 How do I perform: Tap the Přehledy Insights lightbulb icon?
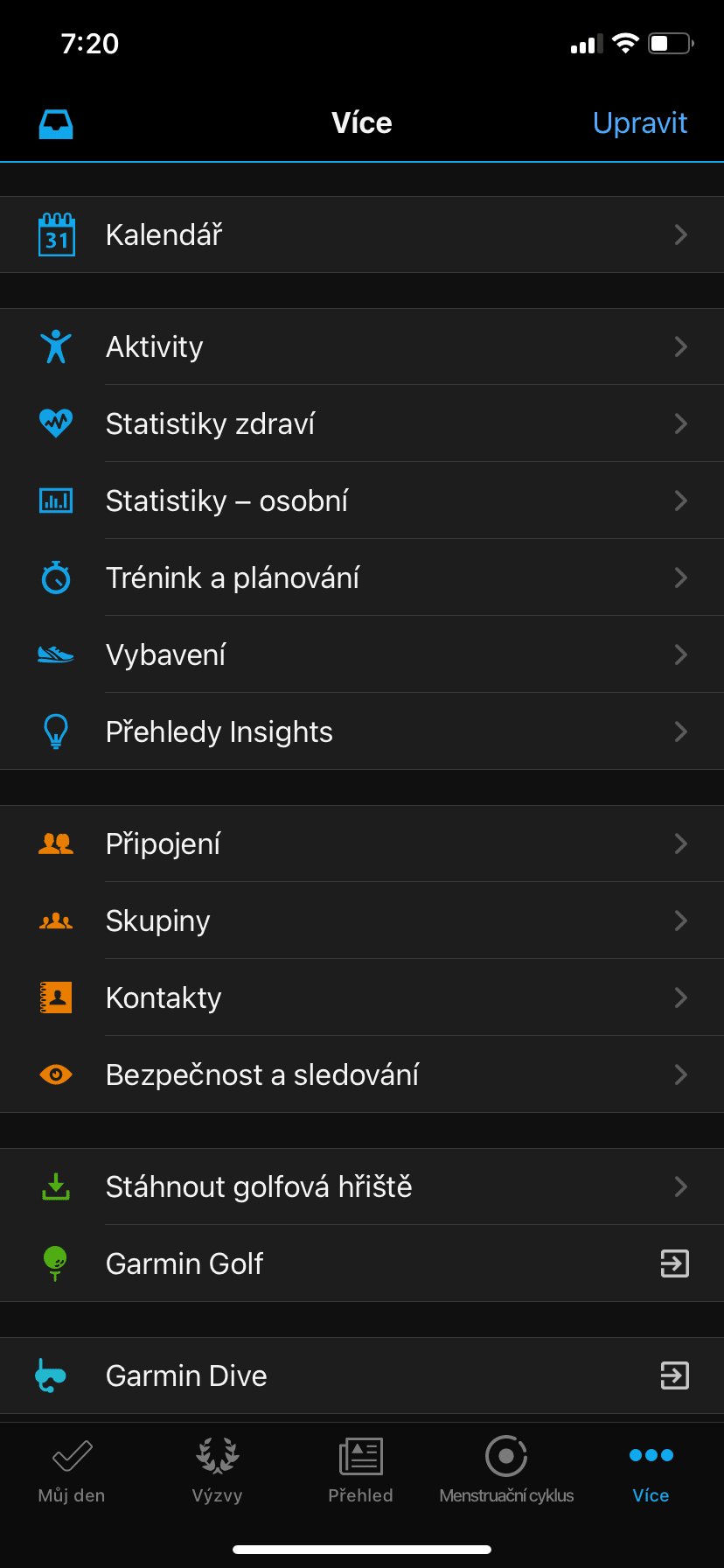pyautogui.click(x=56, y=731)
